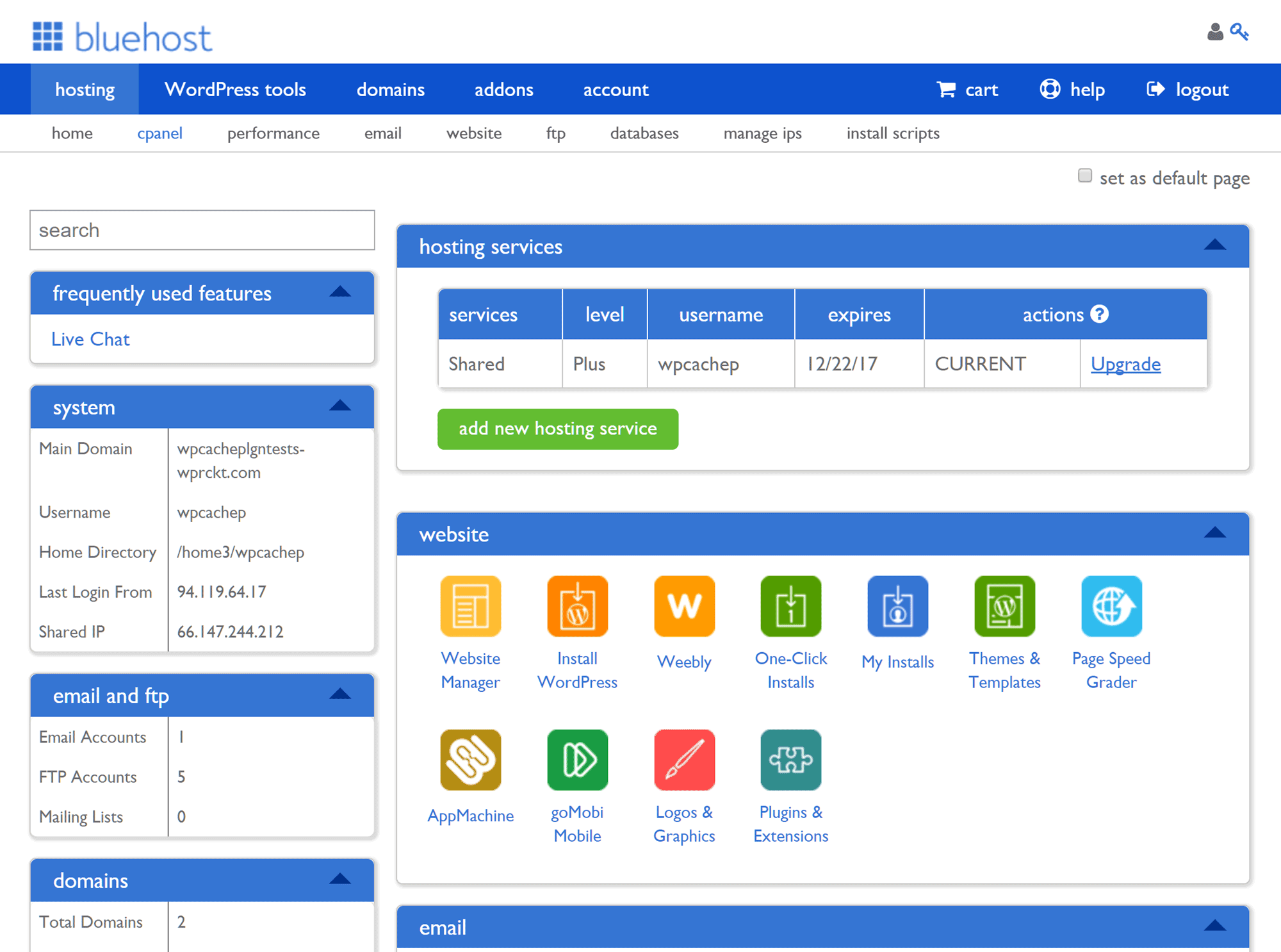The width and height of the screenshot is (1281, 952).
Task: Launch the Install WordPress icon
Action: tap(577, 606)
